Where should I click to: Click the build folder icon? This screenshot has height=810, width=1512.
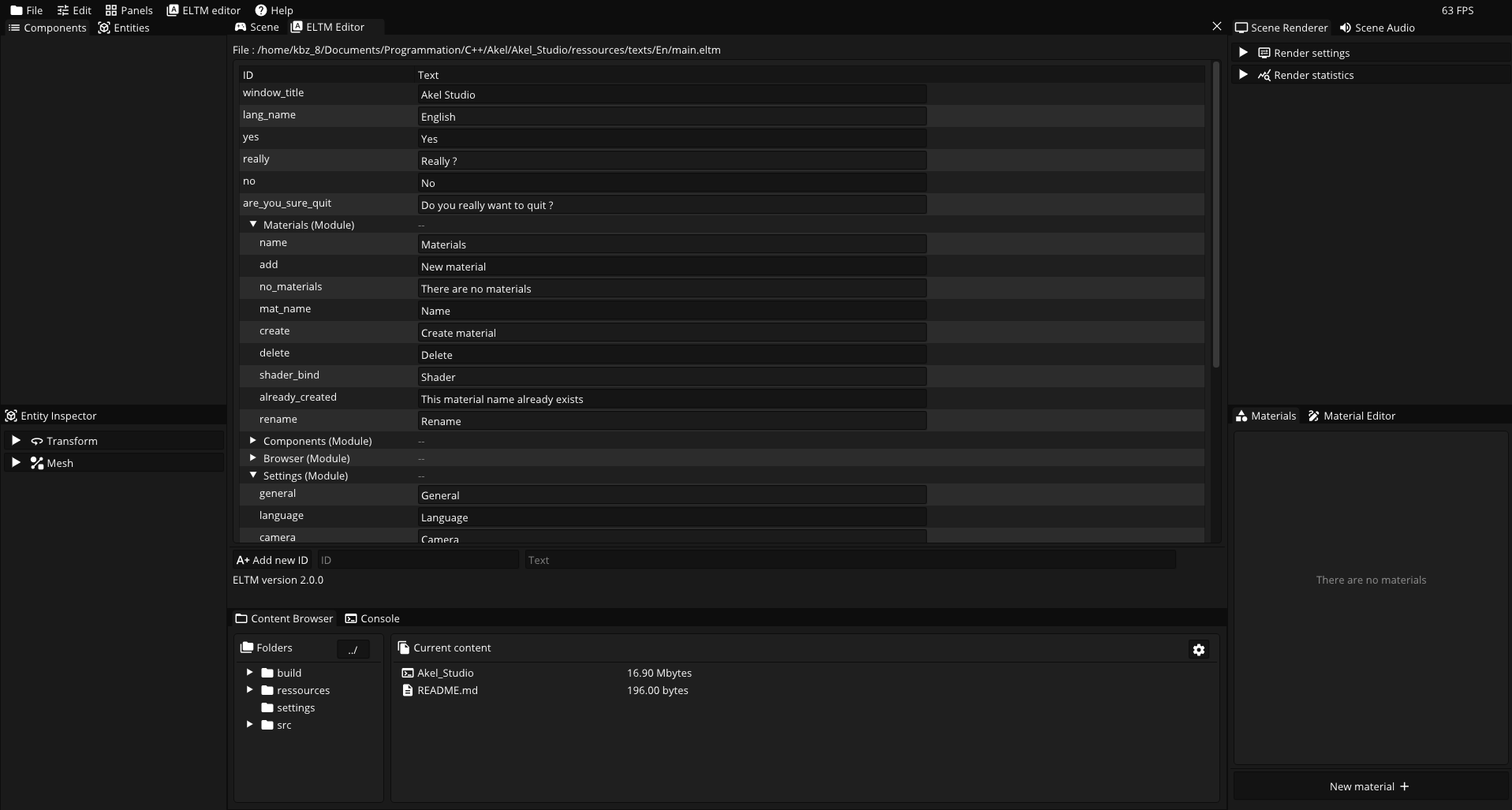click(267, 673)
